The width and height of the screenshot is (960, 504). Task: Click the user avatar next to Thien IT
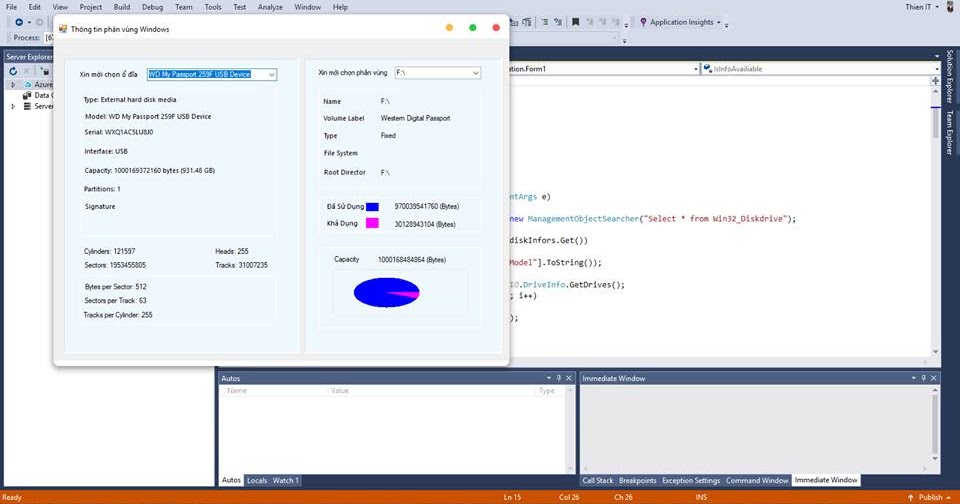click(950, 7)
